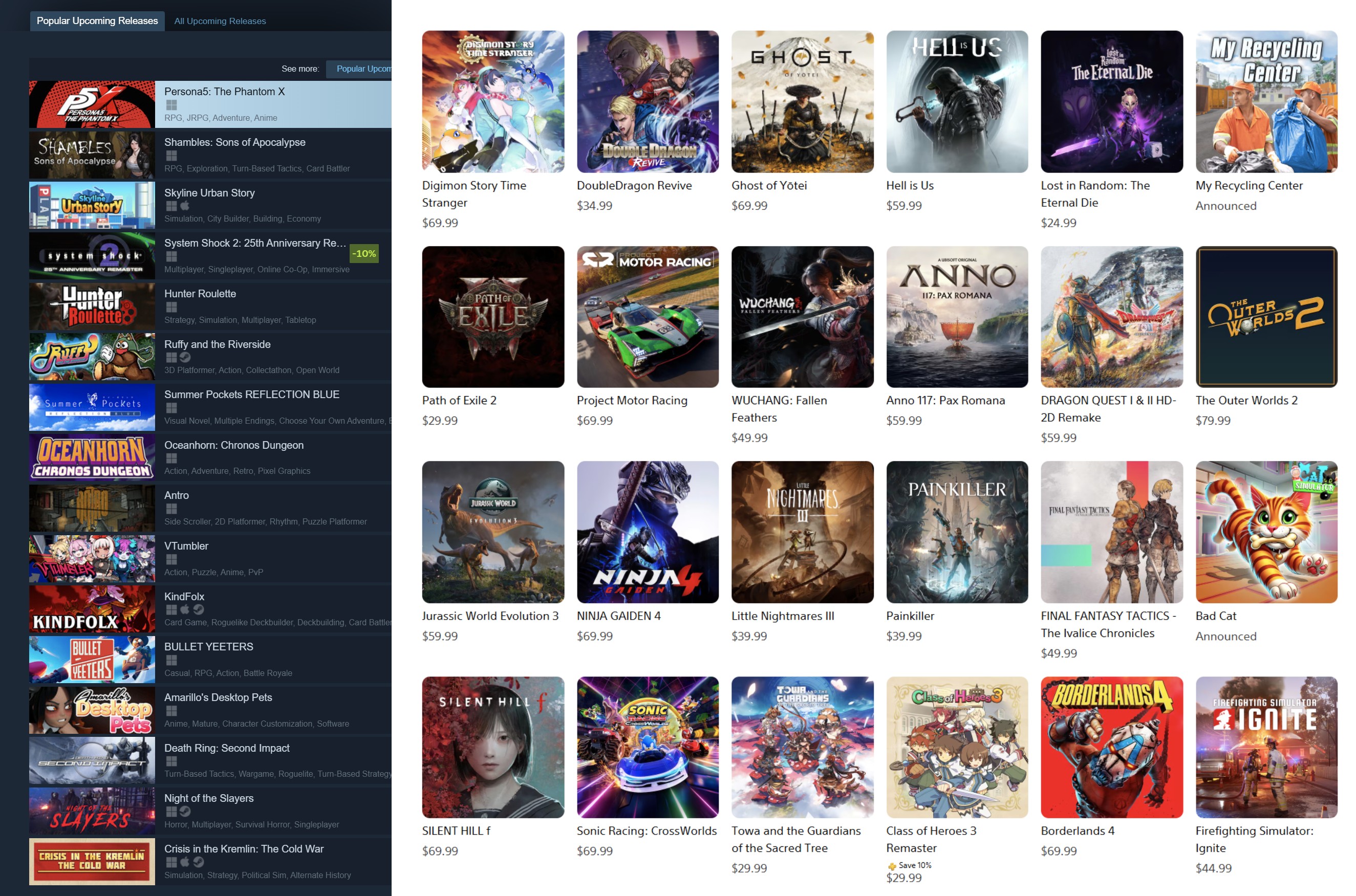The image size is (1356, 896).
Task: Click Hell is Us game title
Action: (x=910, y=185)
